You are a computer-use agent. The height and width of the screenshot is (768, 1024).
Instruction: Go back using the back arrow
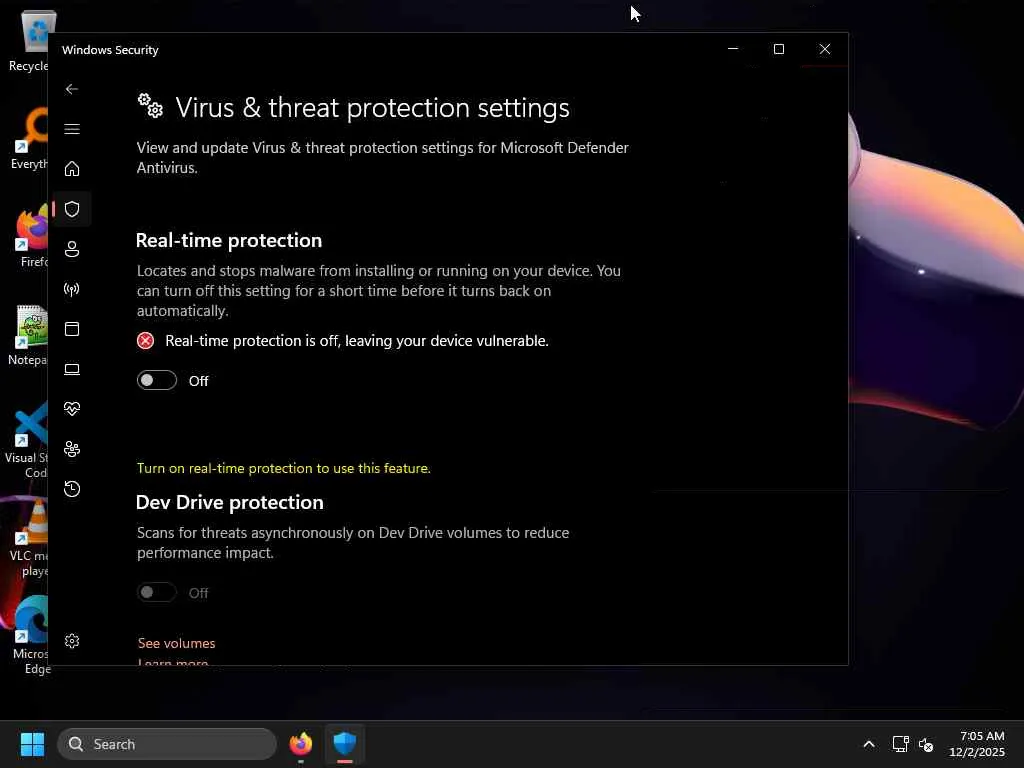pos(72,89)
